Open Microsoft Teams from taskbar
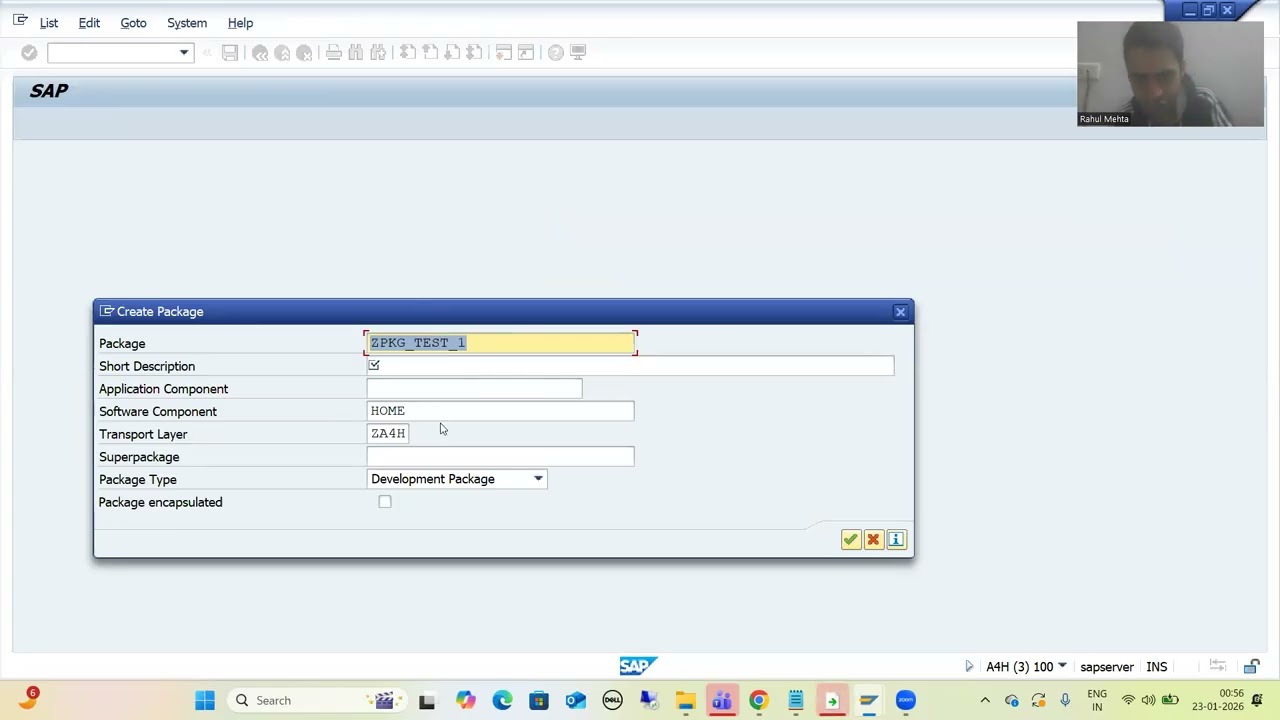Image resolution: width=1280 pixels, height=720 pixels. (721, 700)
